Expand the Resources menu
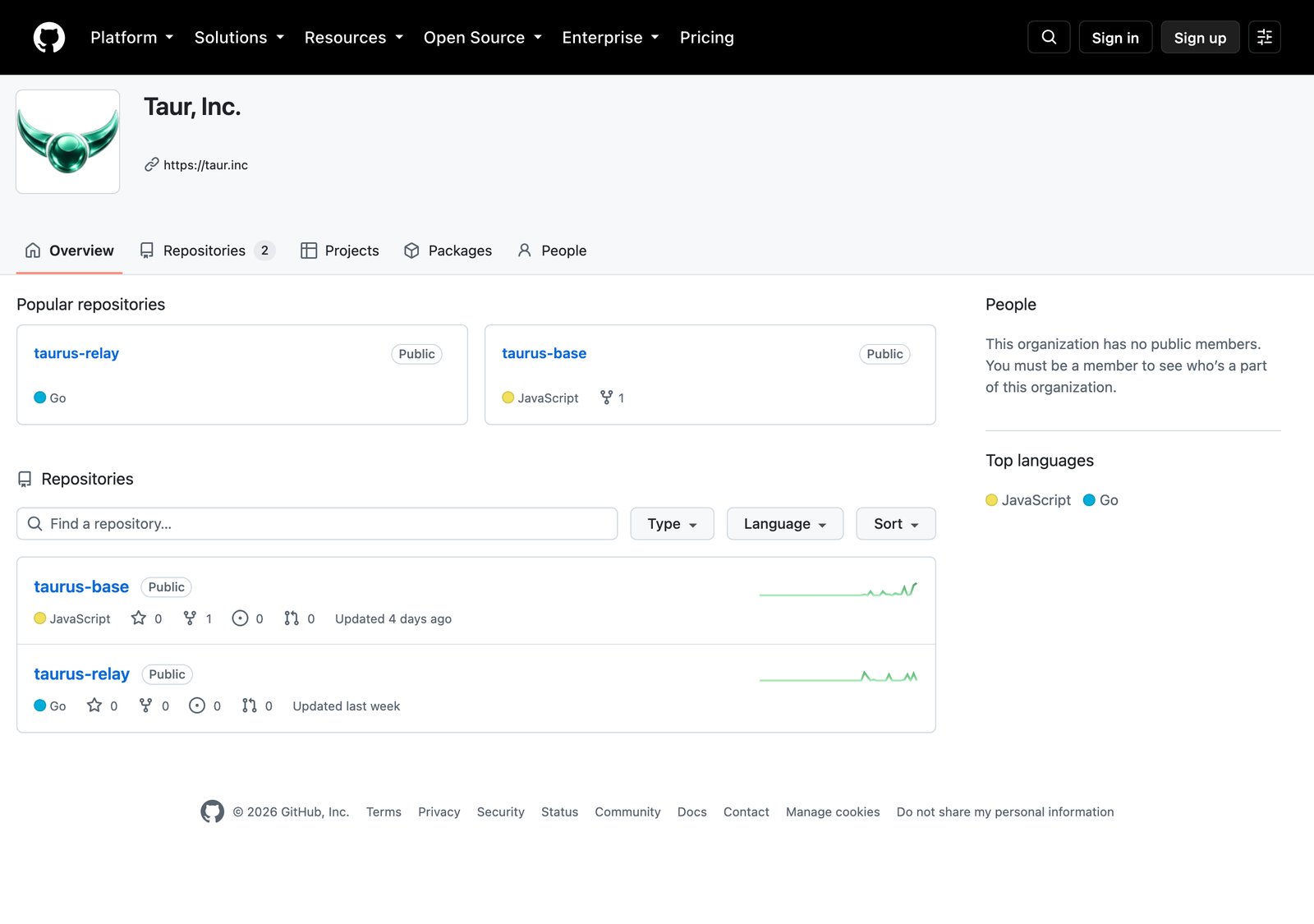This screenshot has height=924, width=1314. tap(353, 37)
